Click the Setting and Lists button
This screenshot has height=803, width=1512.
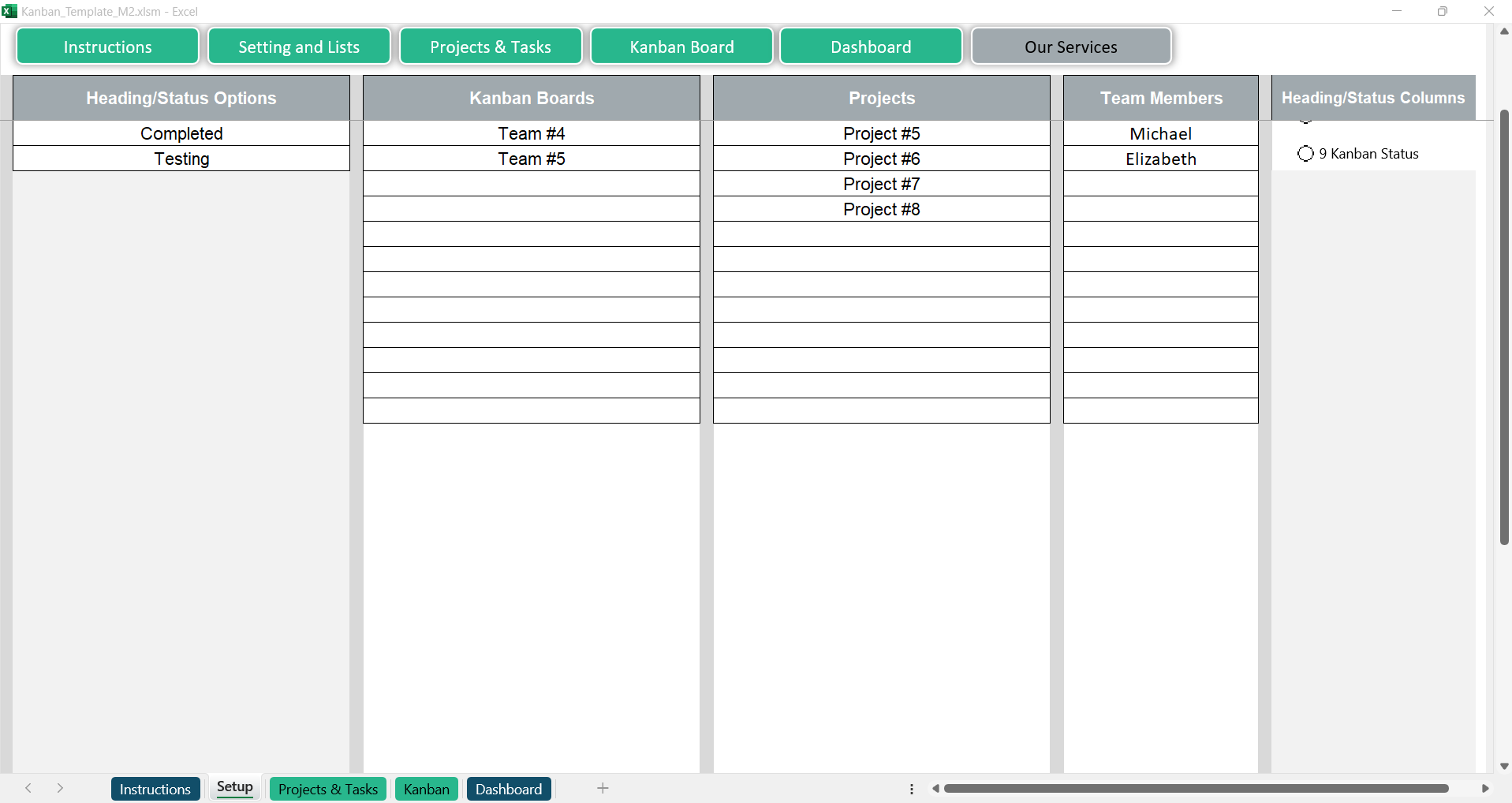click(x=299, y=47)
